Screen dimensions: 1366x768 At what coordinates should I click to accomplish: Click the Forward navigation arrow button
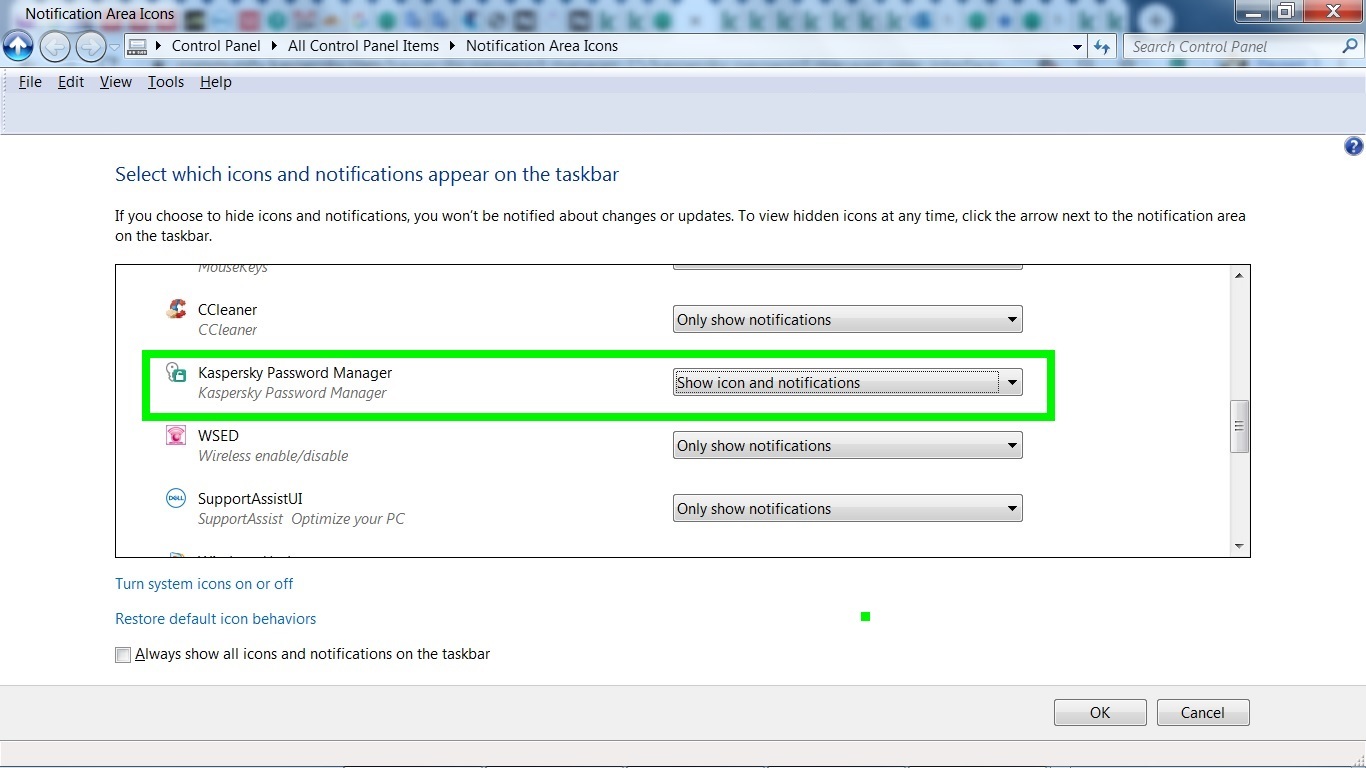[x=91, y=46]
